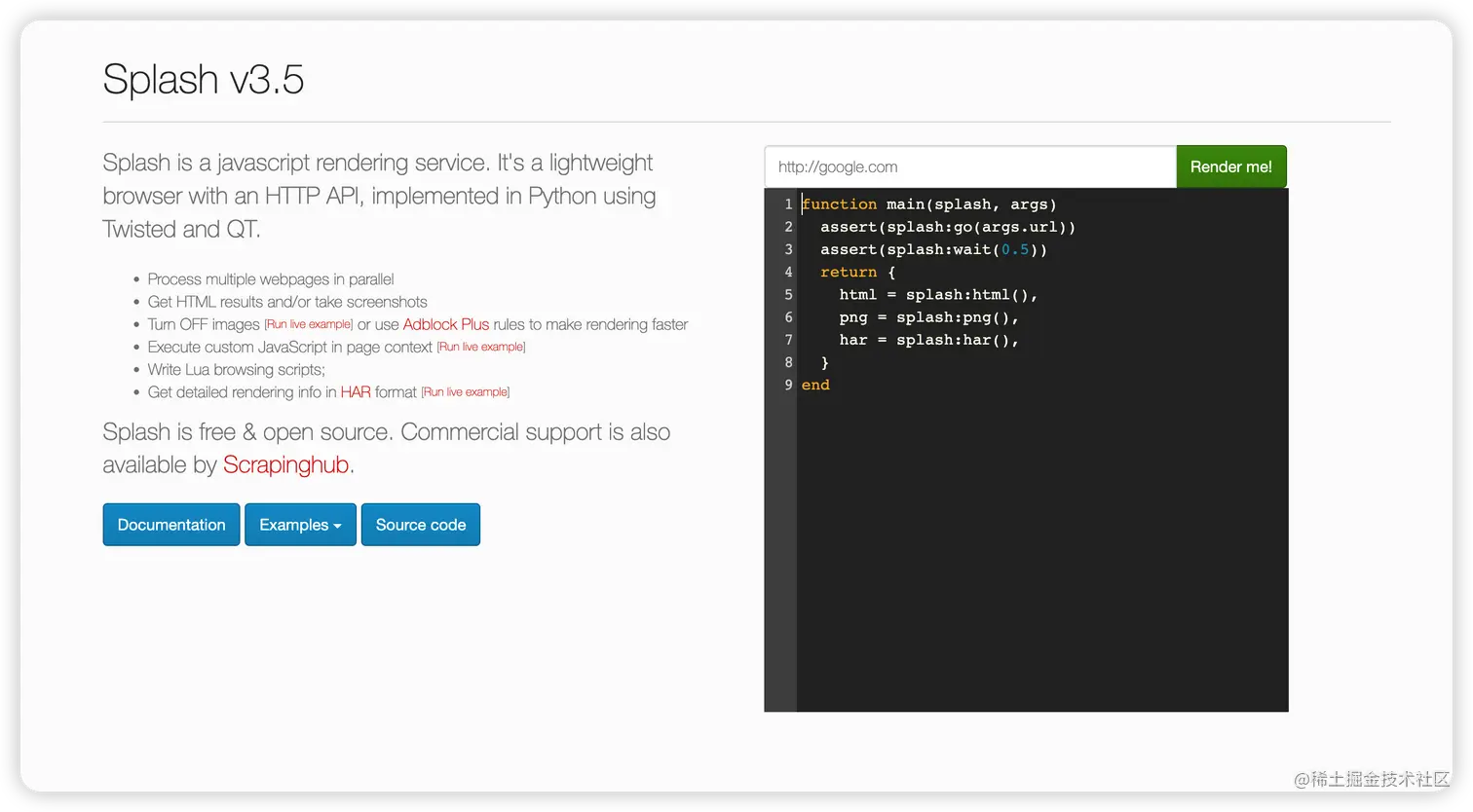The height and width of the screenshot is (812, 1473).
Task: Open the Source code link button
Action: click(x=421, y=525)
